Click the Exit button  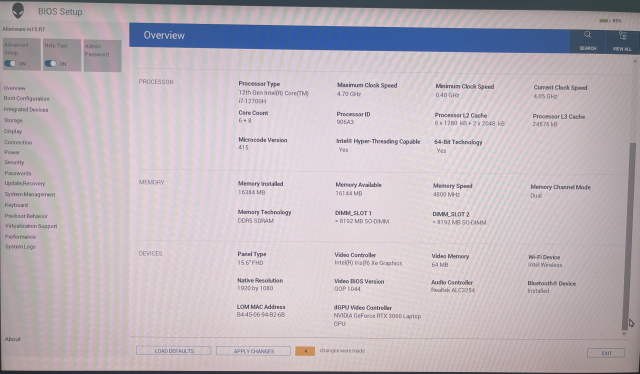pyautogui.click(x=606, y=353)
